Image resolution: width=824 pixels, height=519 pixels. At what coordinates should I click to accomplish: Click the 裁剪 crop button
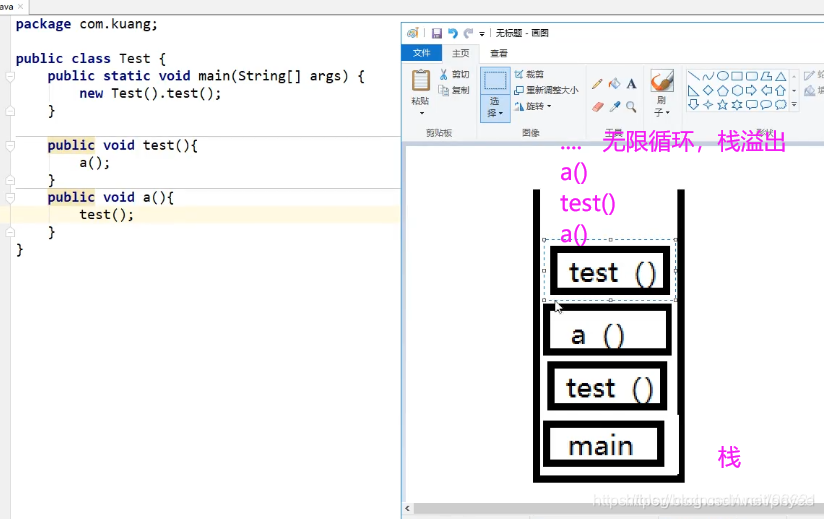pos(530,74)
